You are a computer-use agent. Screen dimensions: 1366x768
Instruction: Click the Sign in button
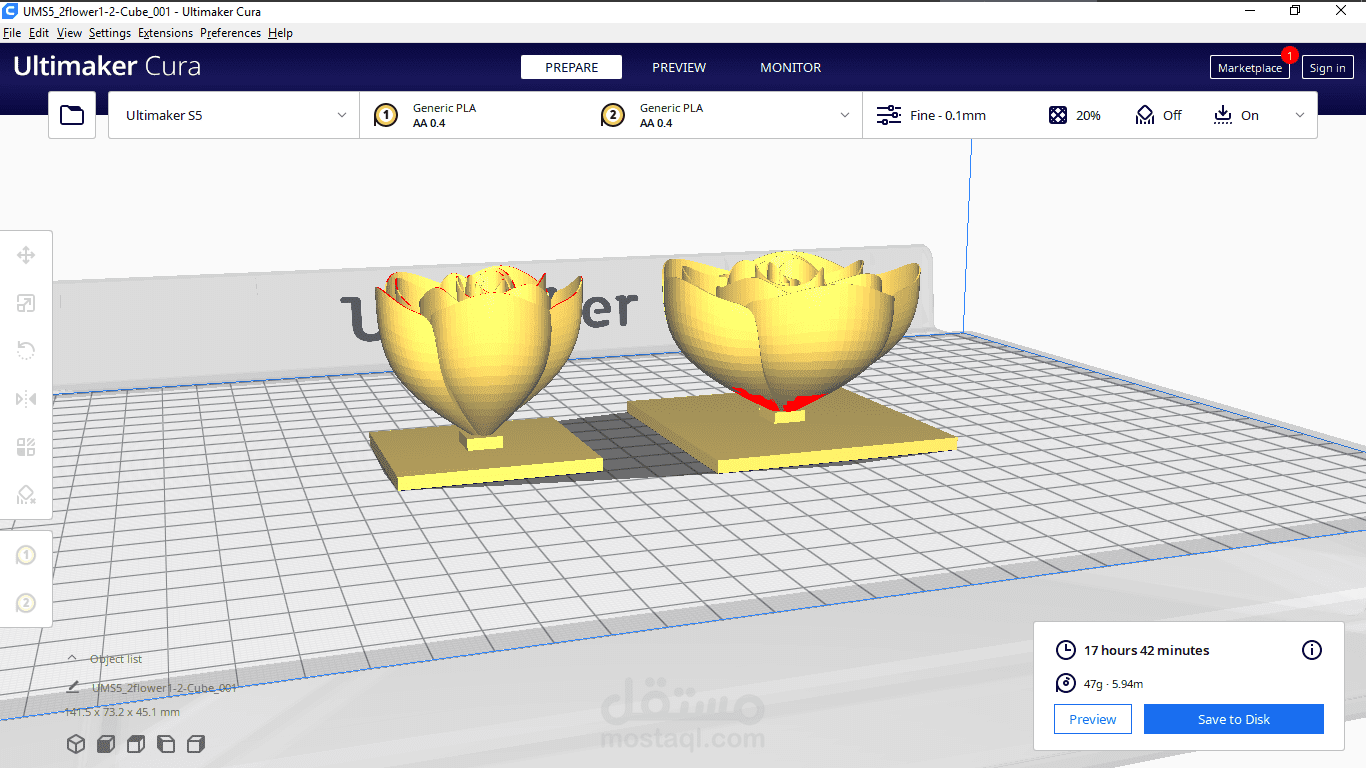(x=1327, y=68)
